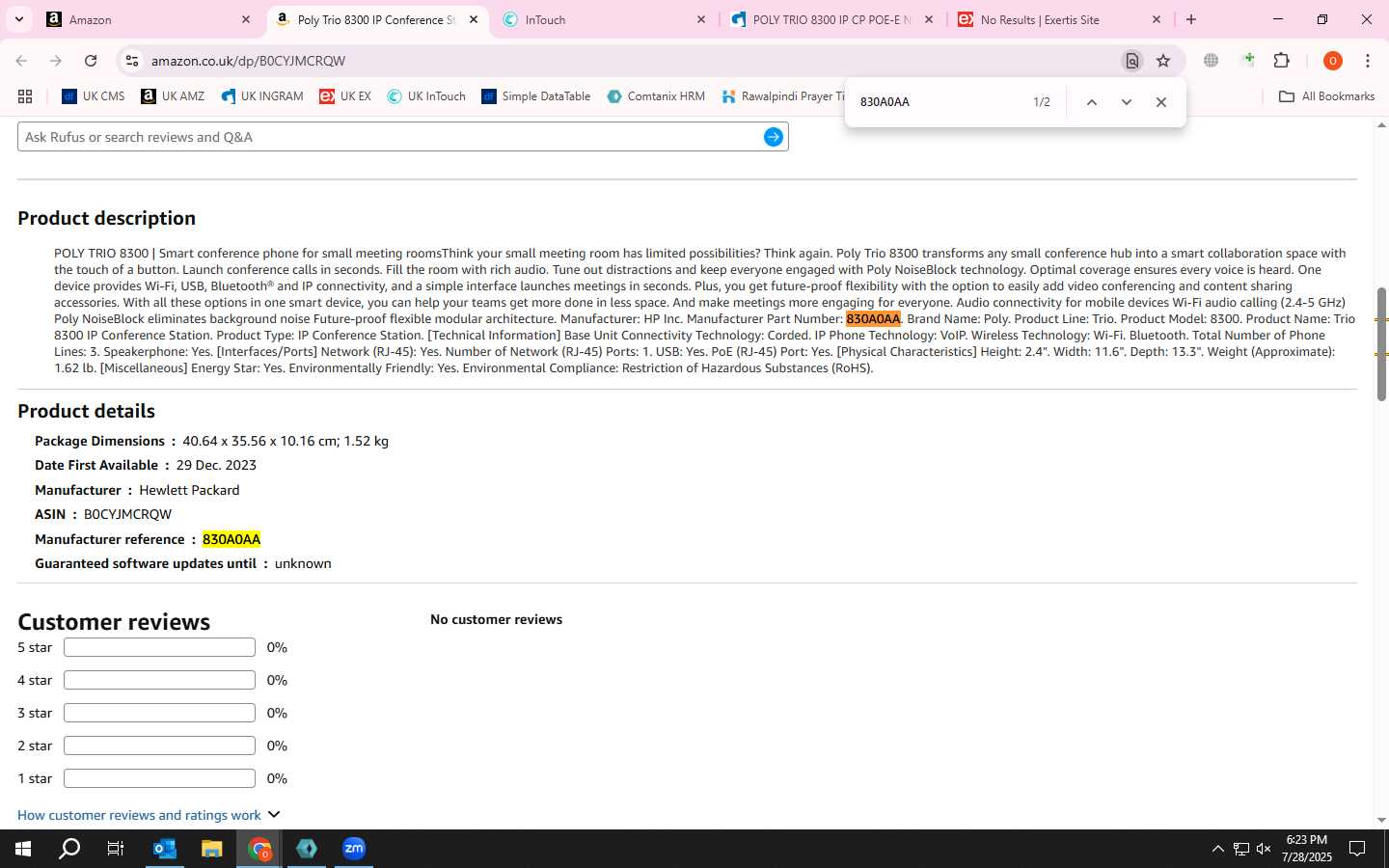Open Chrome three-dot menu

click(x=1368, y=61)
